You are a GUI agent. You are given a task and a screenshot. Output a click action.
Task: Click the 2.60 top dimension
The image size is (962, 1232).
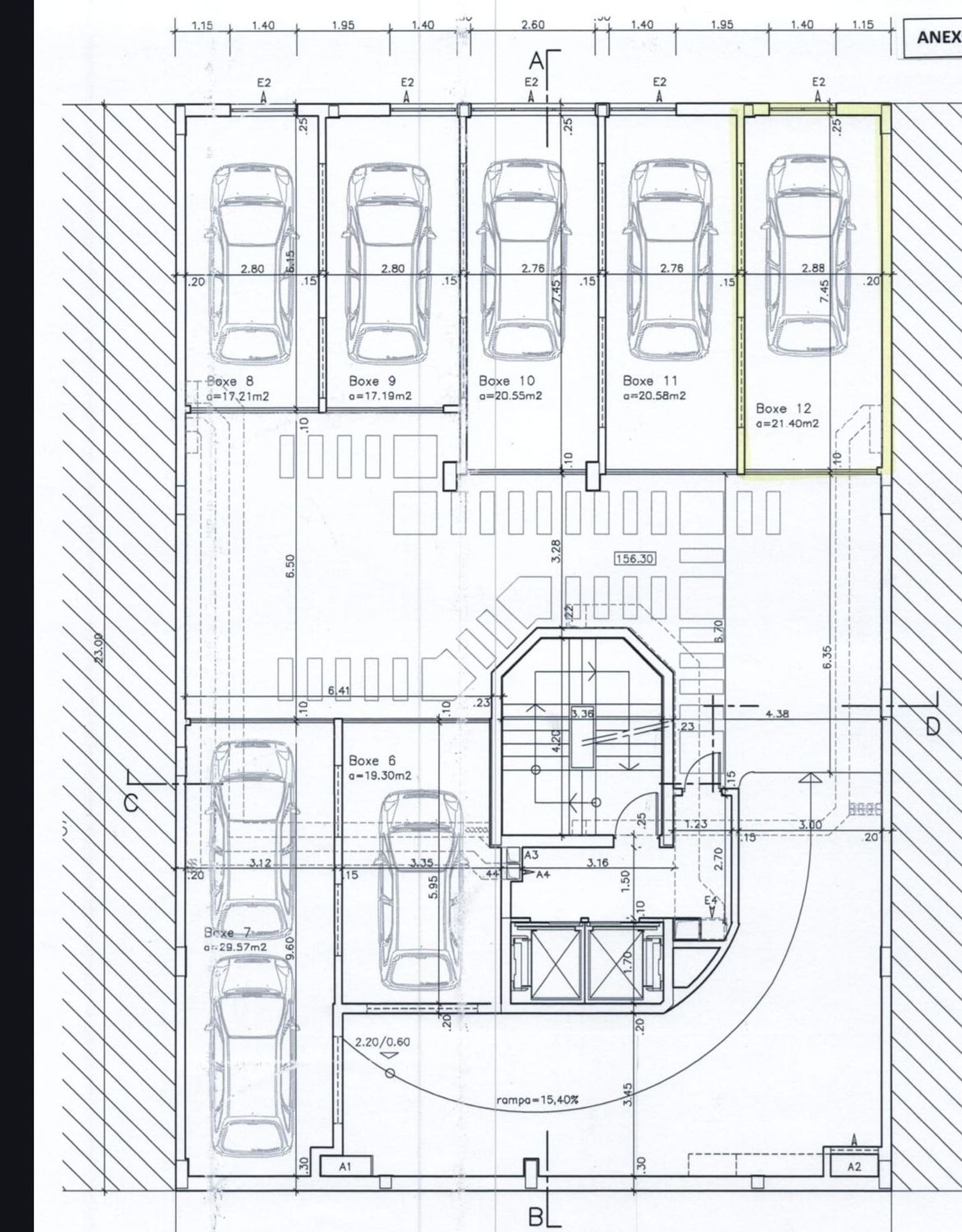(533, 25)
